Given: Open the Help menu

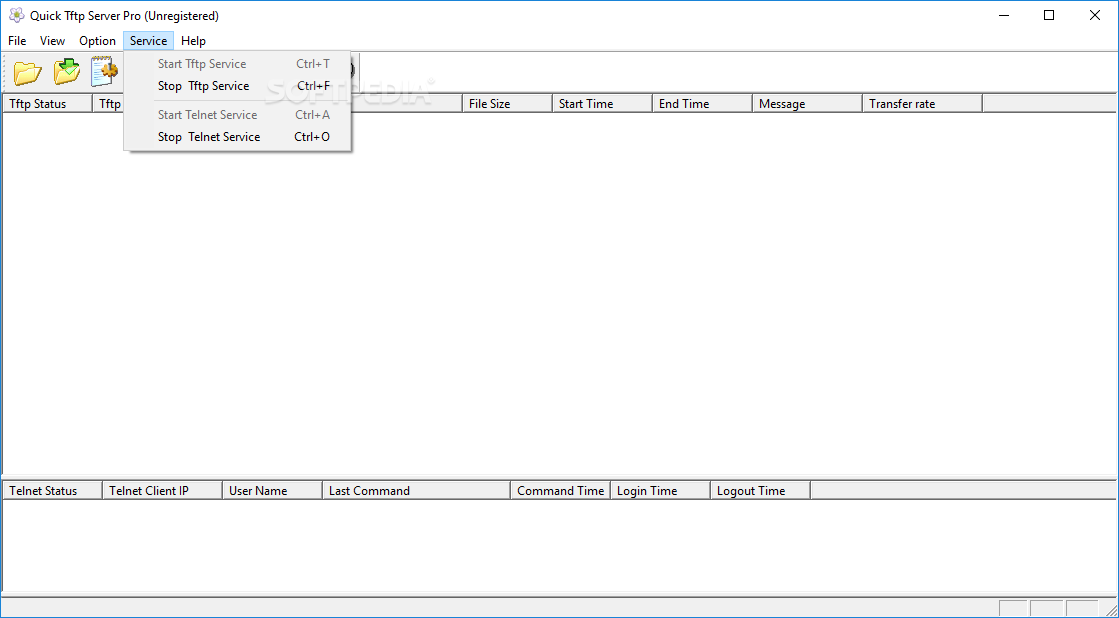Looking at the screenshot, I should pyautogui.click(x=193, y=41).
